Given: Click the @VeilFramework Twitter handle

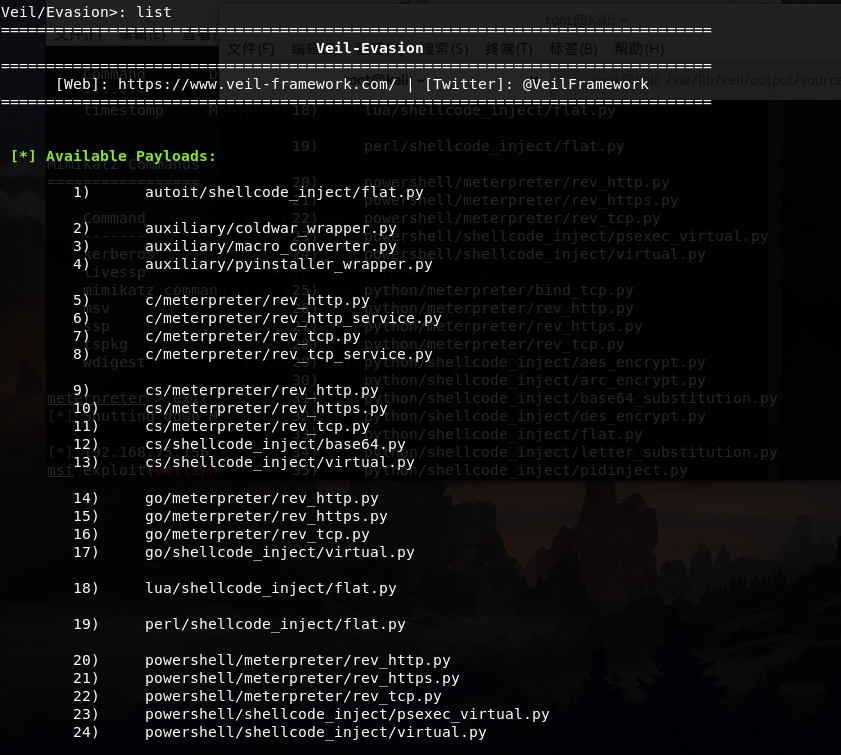Looking at the screenshot, I should click(585, 84).
